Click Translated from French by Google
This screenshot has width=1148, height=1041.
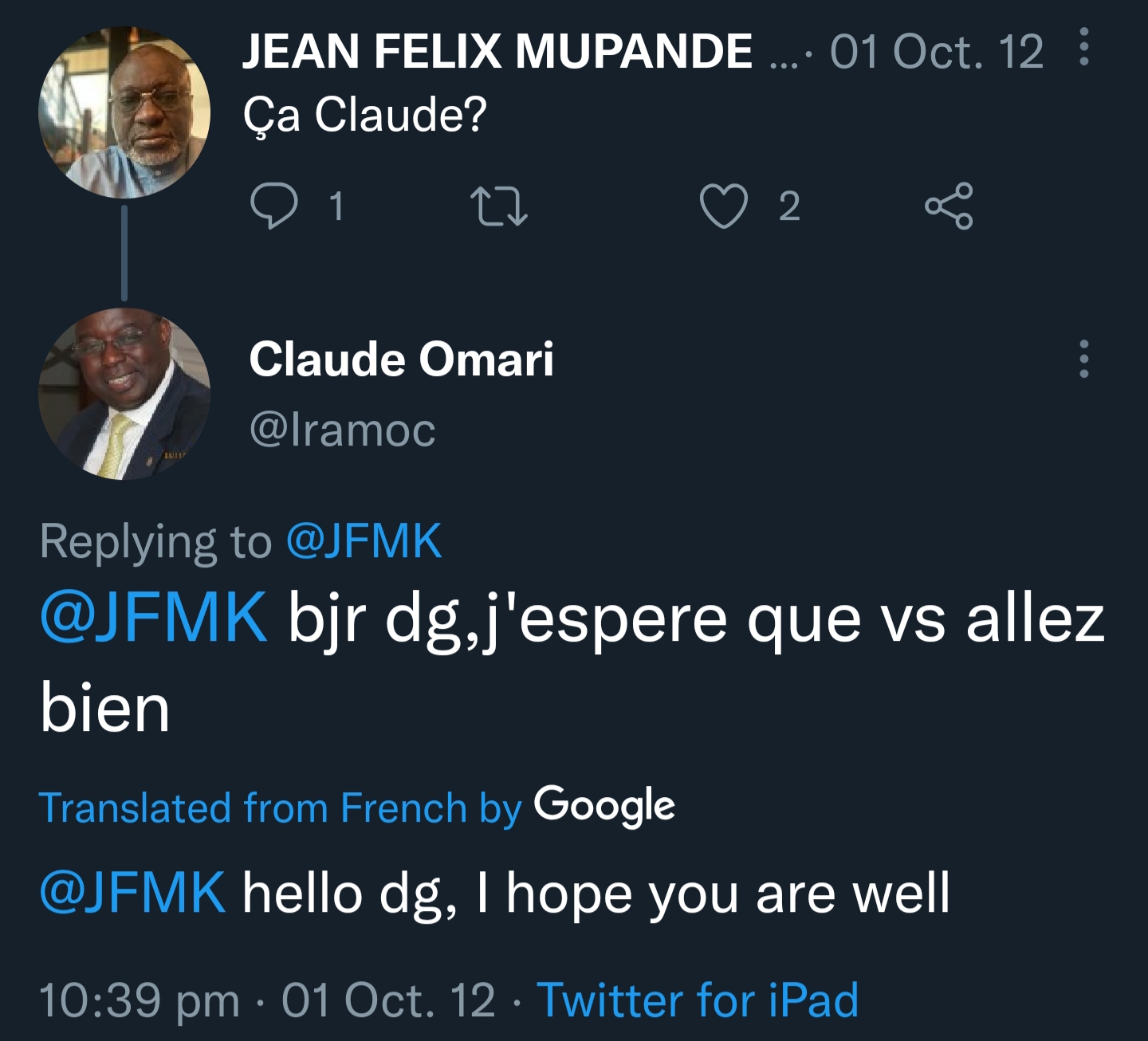(x=356, y=807)
